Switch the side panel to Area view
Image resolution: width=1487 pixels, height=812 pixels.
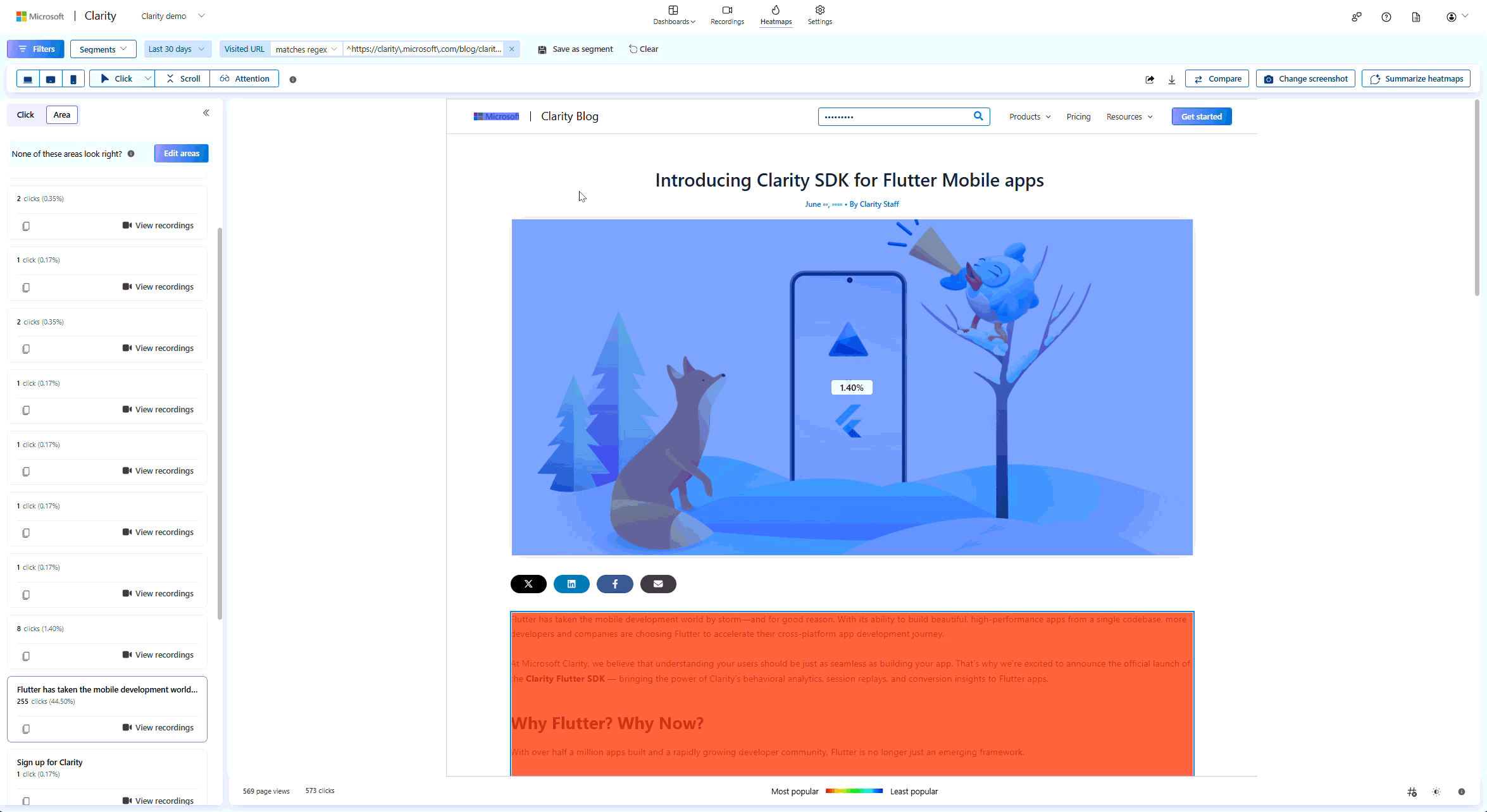(62, 114)
